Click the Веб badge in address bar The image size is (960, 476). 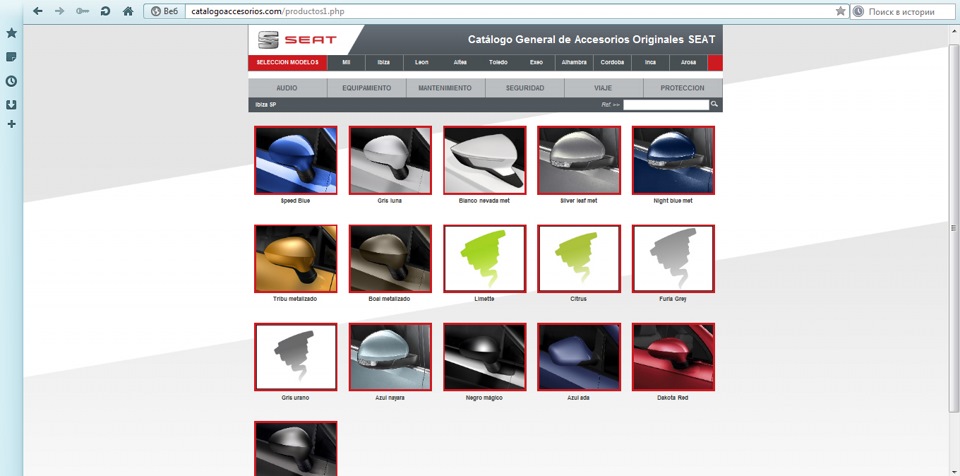point(164,11)
